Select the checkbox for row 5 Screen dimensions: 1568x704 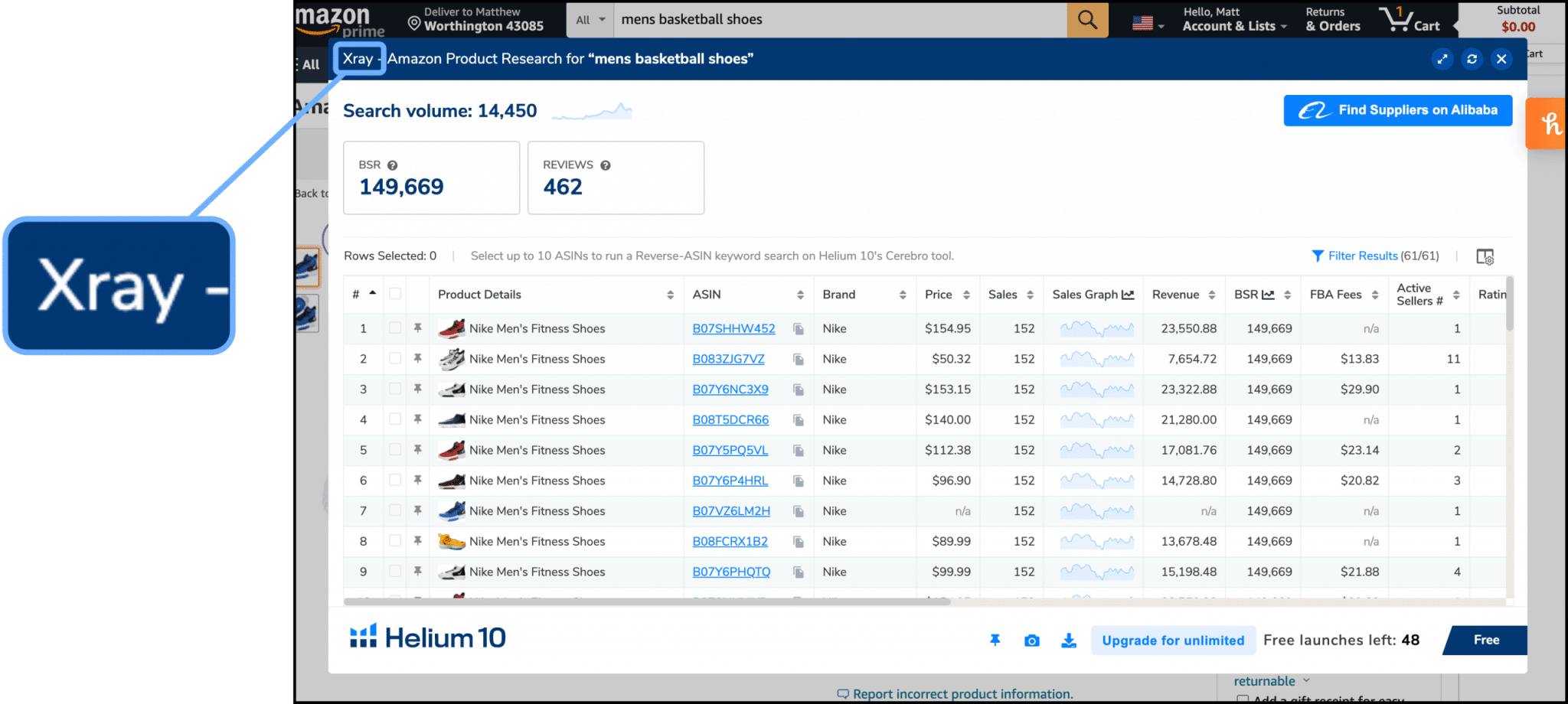click(395, 450)
